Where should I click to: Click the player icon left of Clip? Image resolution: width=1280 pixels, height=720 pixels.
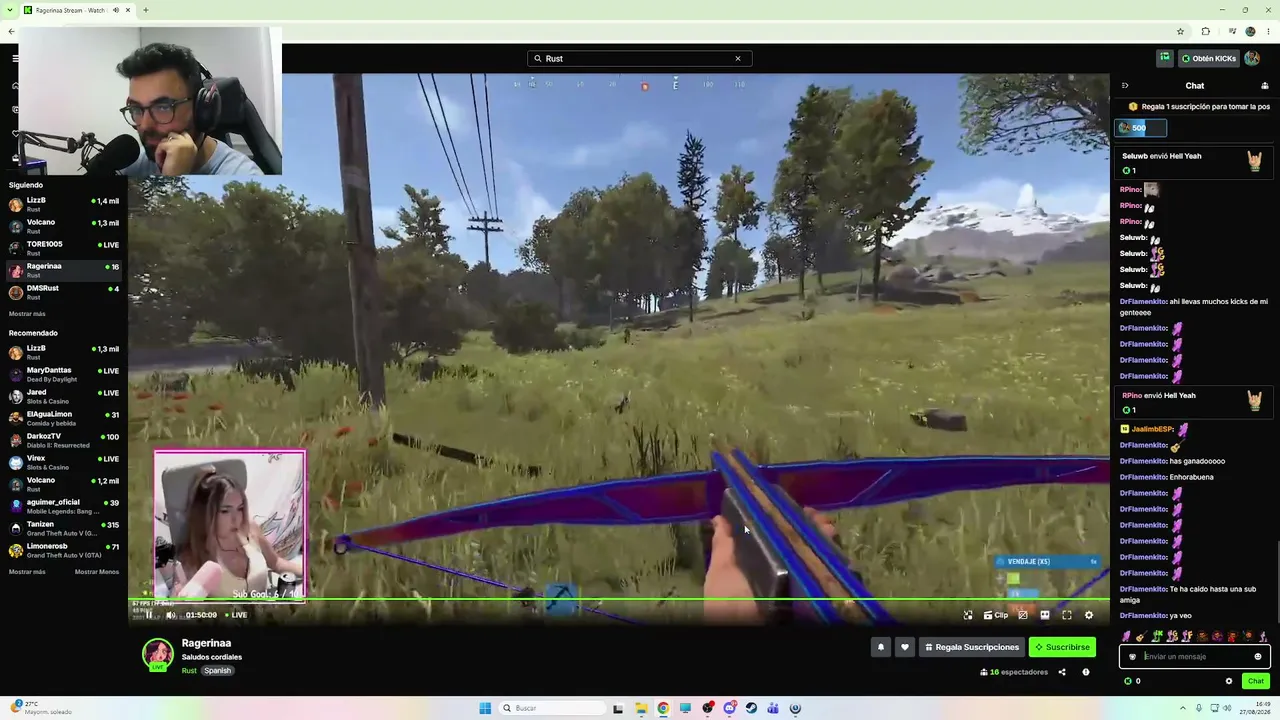968,615
